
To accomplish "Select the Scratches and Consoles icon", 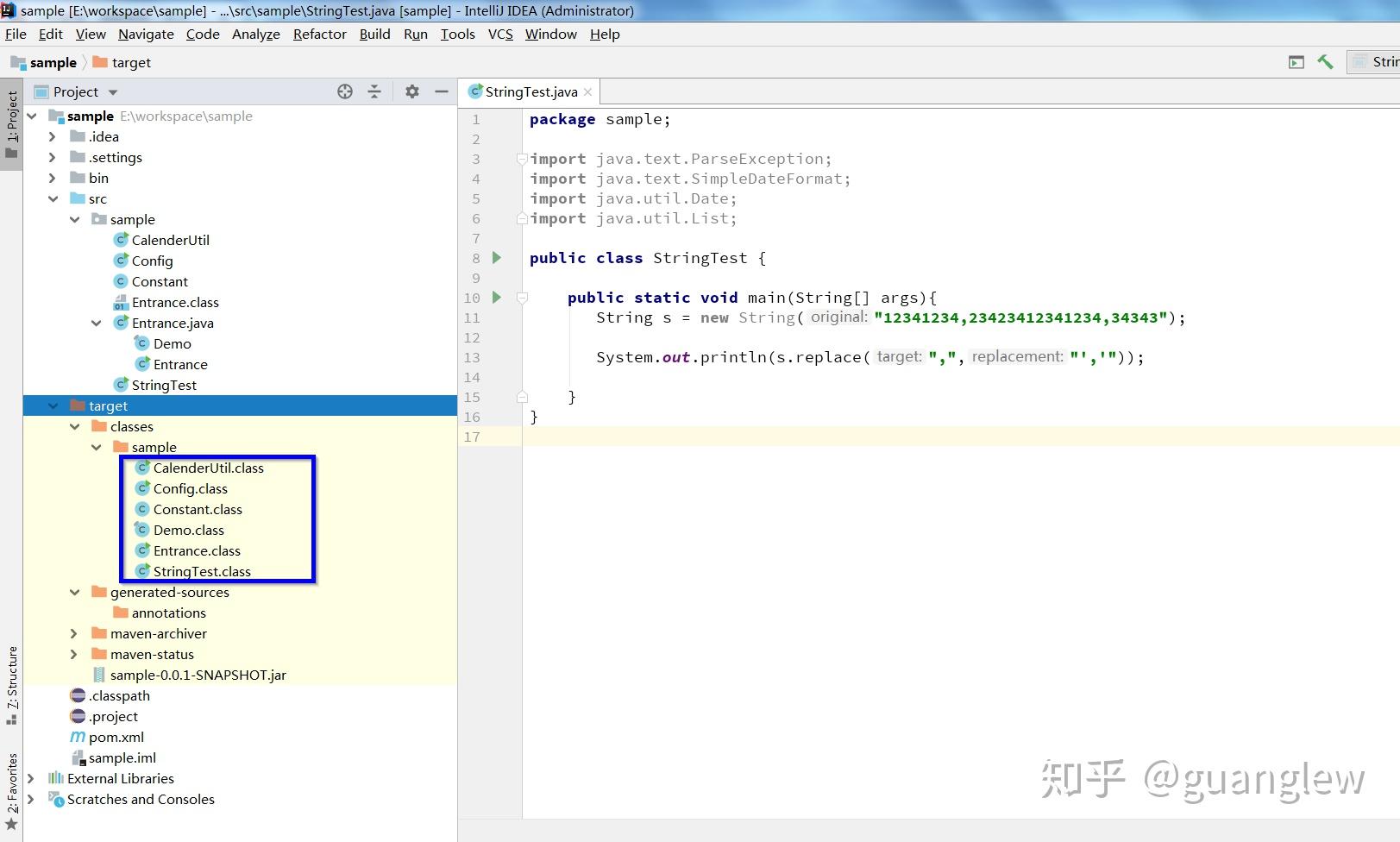I will tap(56, 799).
